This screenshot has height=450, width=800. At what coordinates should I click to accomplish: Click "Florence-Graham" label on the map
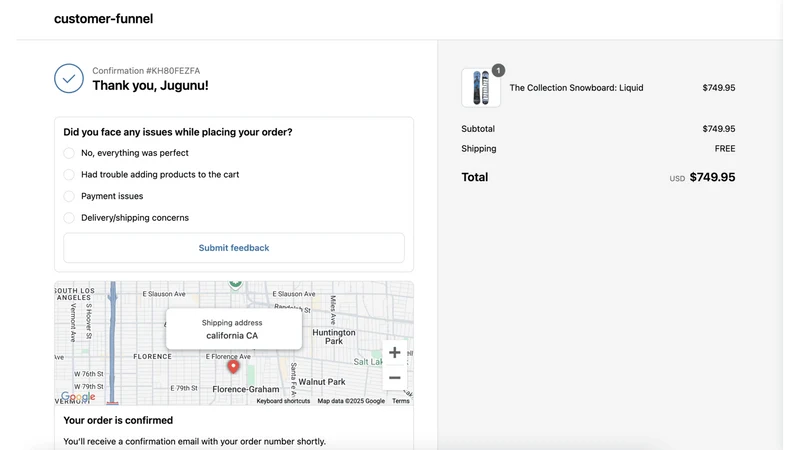(246, 389)
